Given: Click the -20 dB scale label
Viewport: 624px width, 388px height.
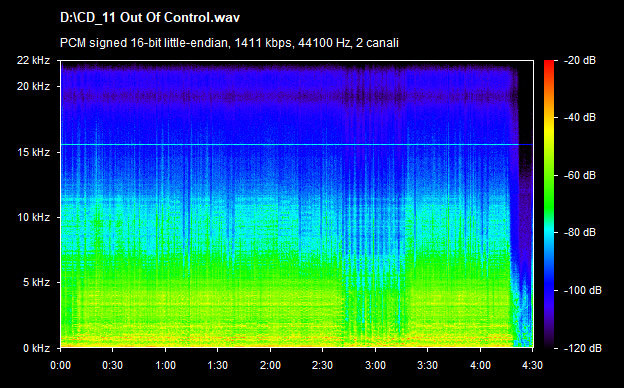Looking at the screenshot, I should point(580,60).
